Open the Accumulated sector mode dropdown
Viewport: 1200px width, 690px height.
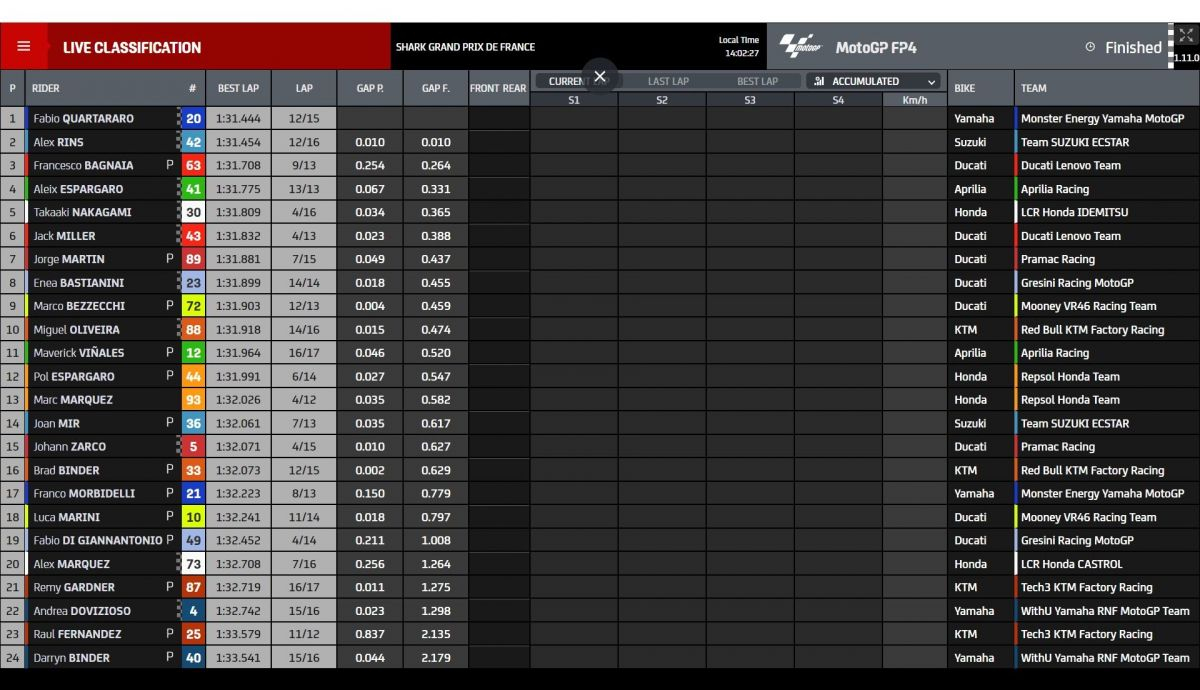pyautogui.click(x=874, y=81)
